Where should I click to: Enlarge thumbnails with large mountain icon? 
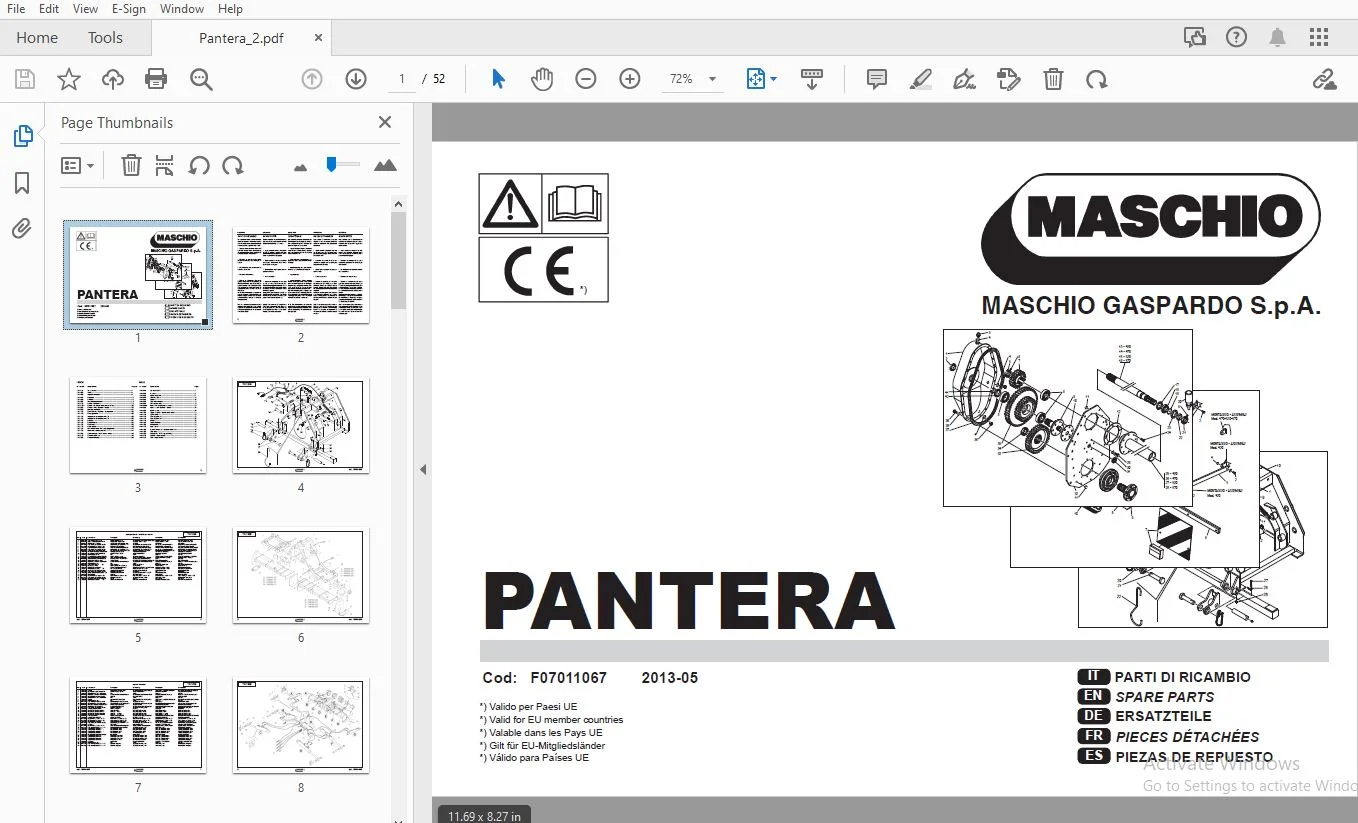click(x=385, y=166)
